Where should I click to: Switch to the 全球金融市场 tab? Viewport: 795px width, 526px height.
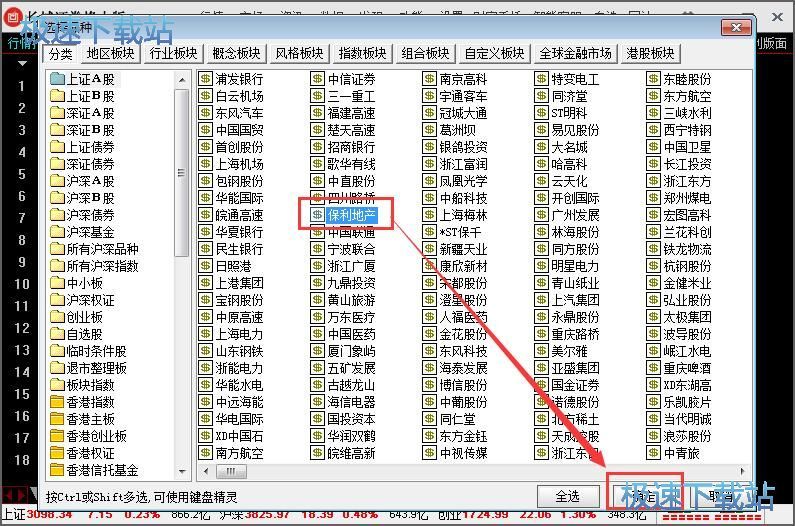pyautogui.click(x=575, y=53)
